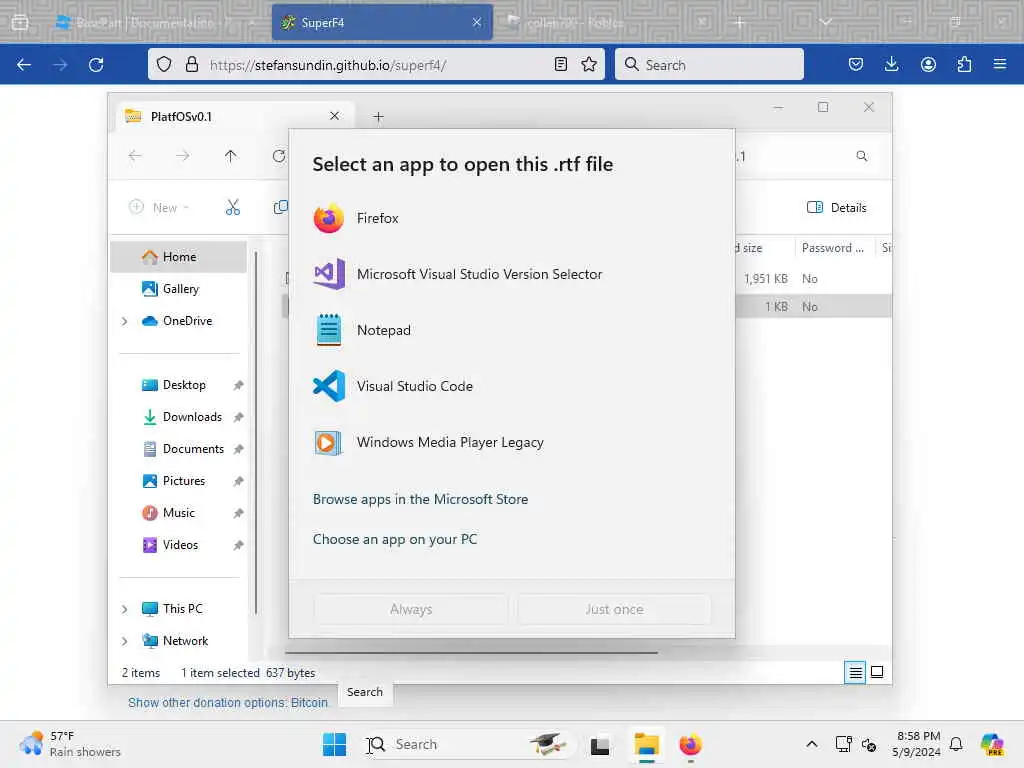Toggle the Details pane button
Image resolution: width=1024 pixels, height=768 pixels.
click(x=837, y=208)
